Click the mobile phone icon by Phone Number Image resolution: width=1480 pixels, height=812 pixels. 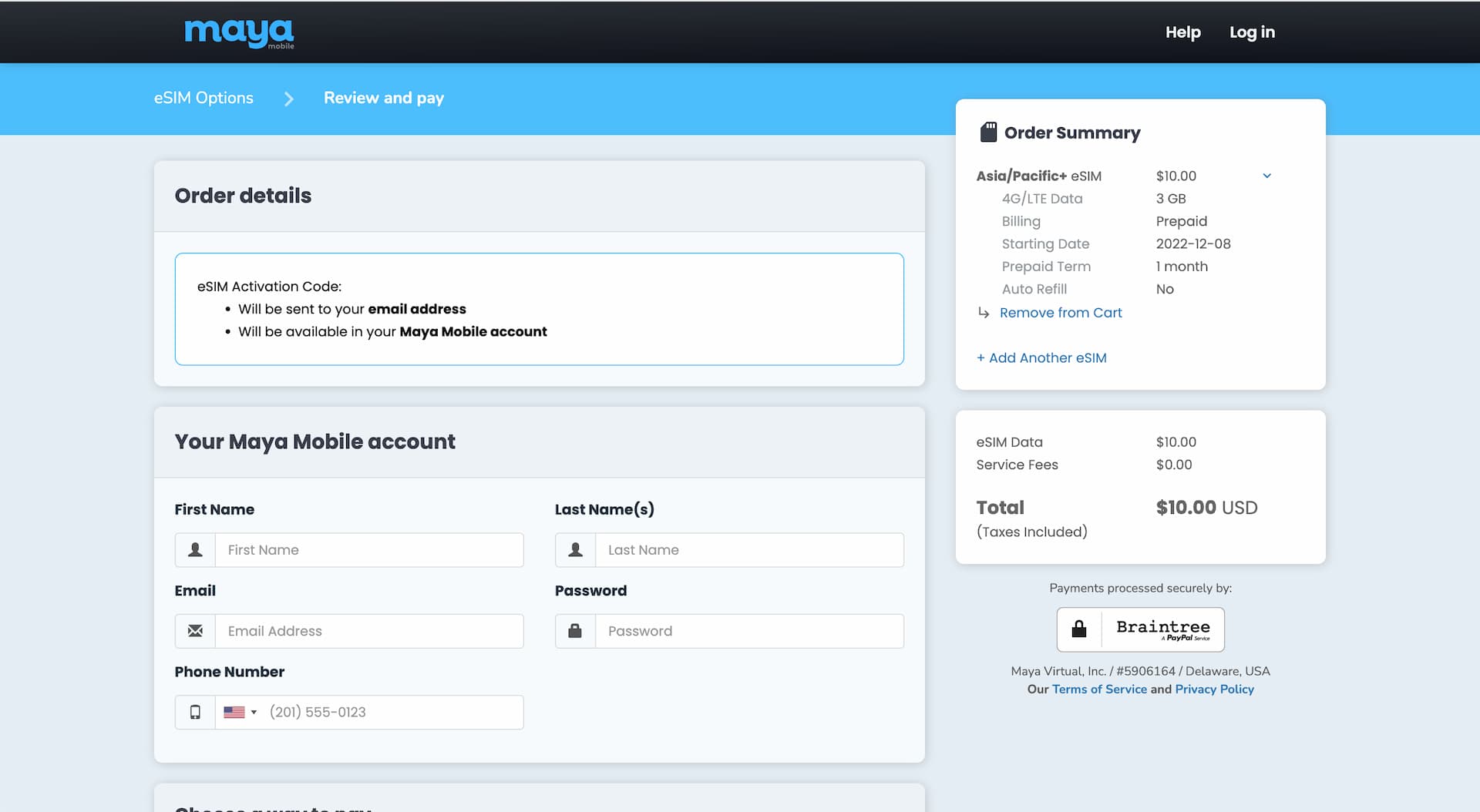coord(195,713)
